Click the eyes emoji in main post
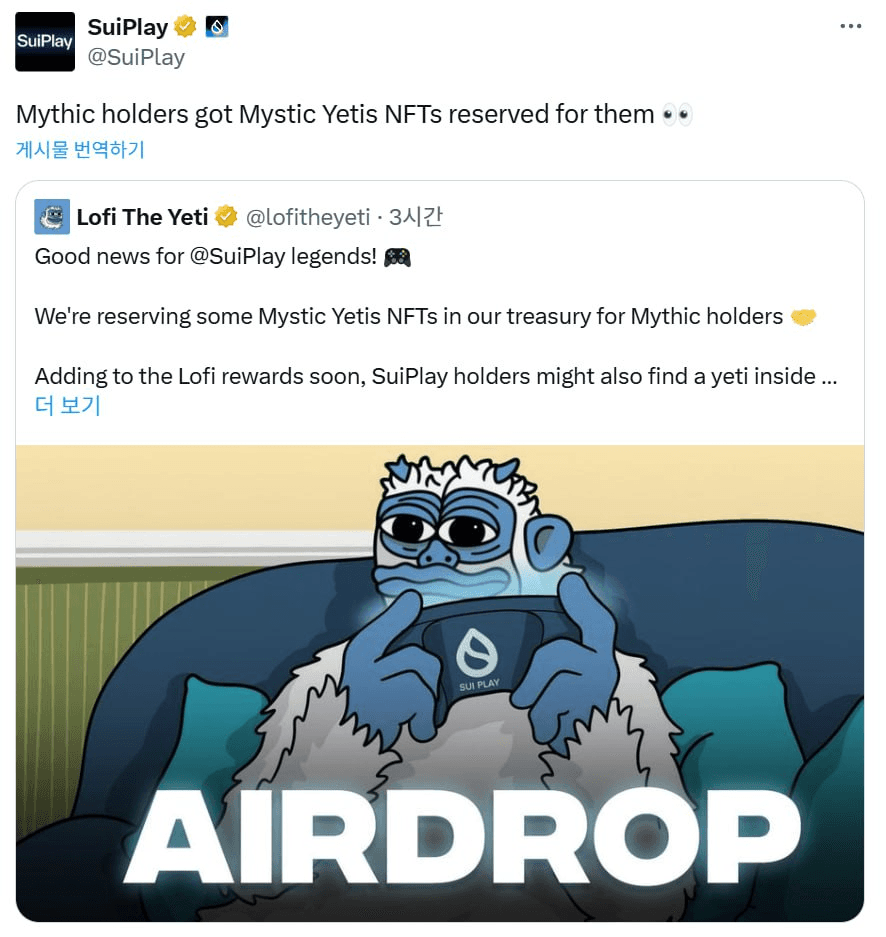Viewport: 886px width, 937px height. (677, 114)
